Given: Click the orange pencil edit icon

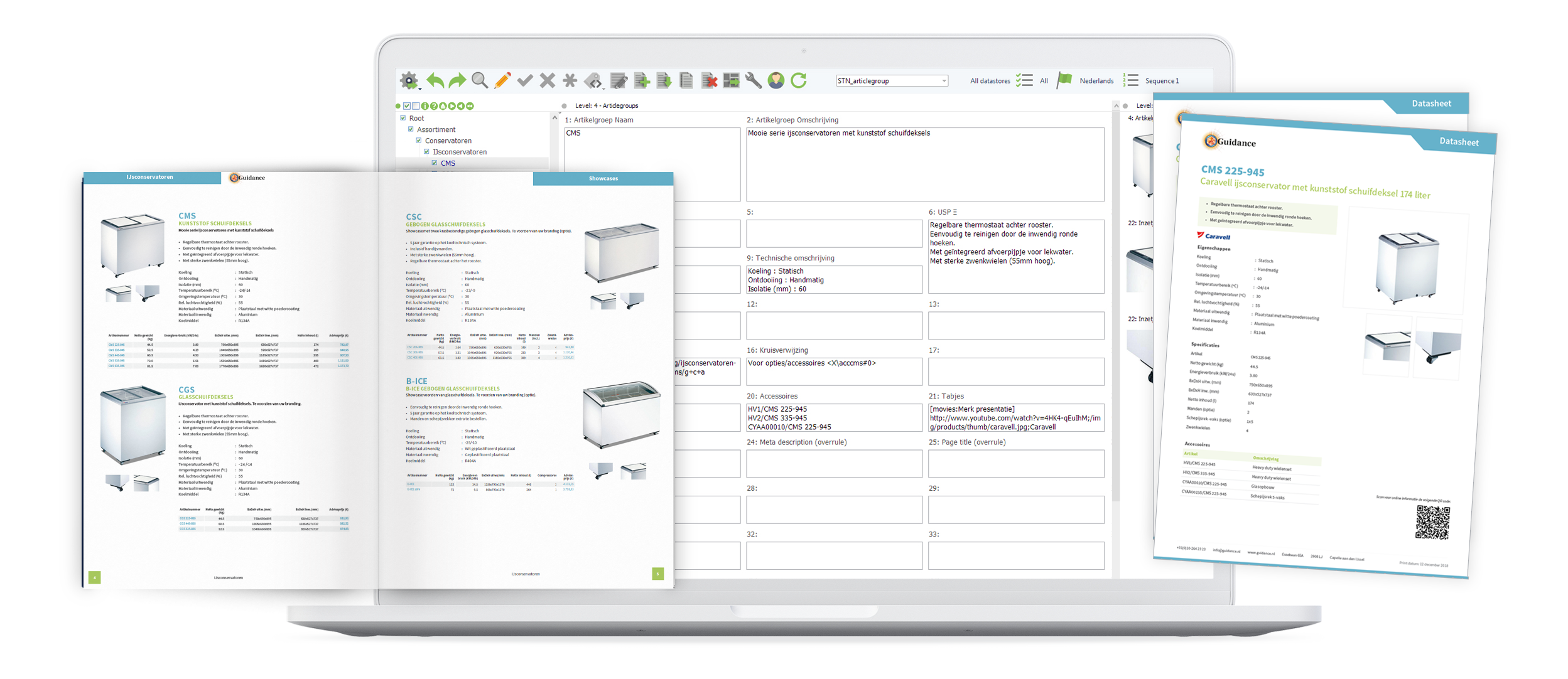Looking at the screenshot, I should (x=502, y=80).
